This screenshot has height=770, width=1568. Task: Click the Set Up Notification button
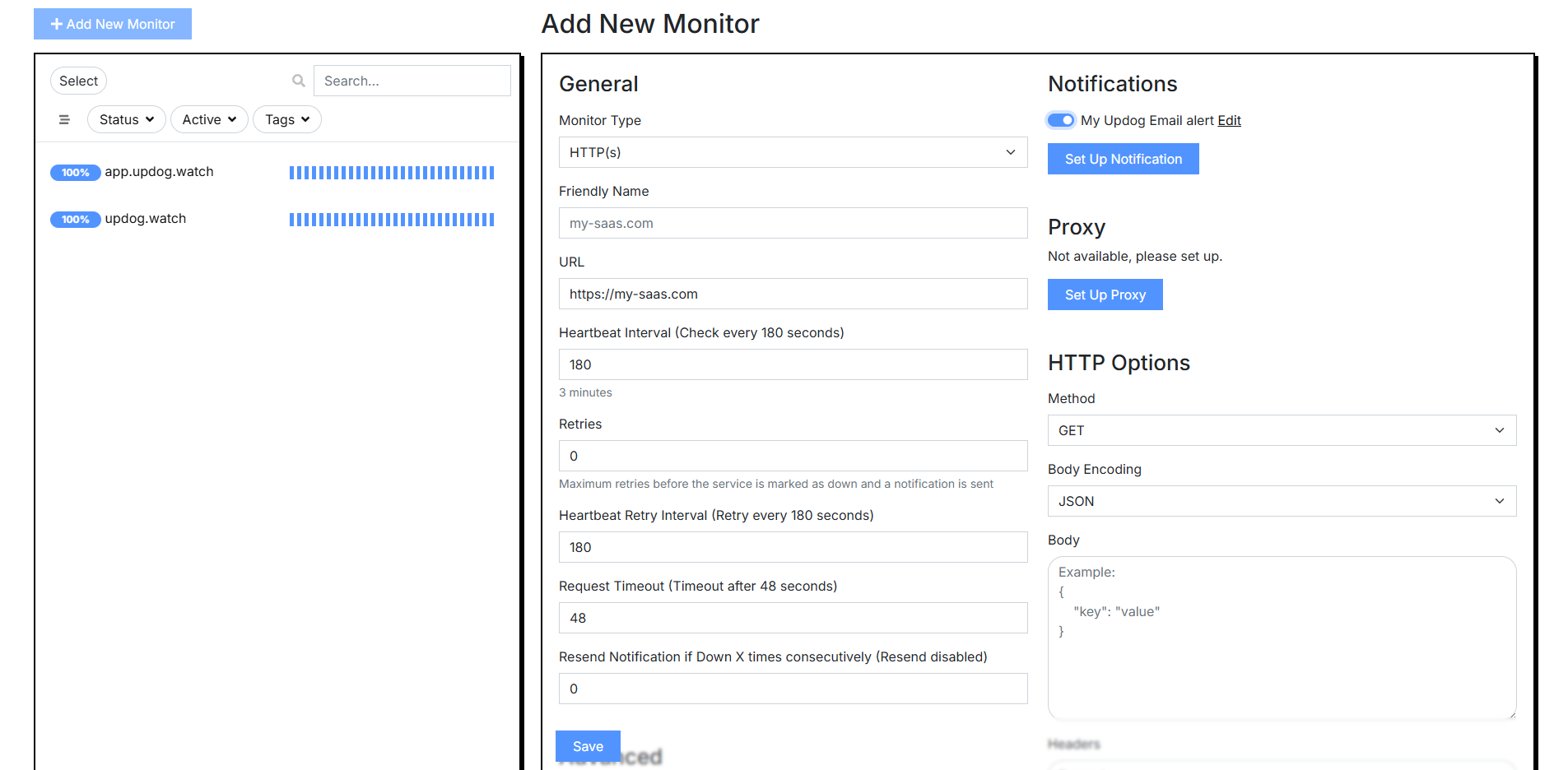pyautogui.click(x=1123, y=159)
